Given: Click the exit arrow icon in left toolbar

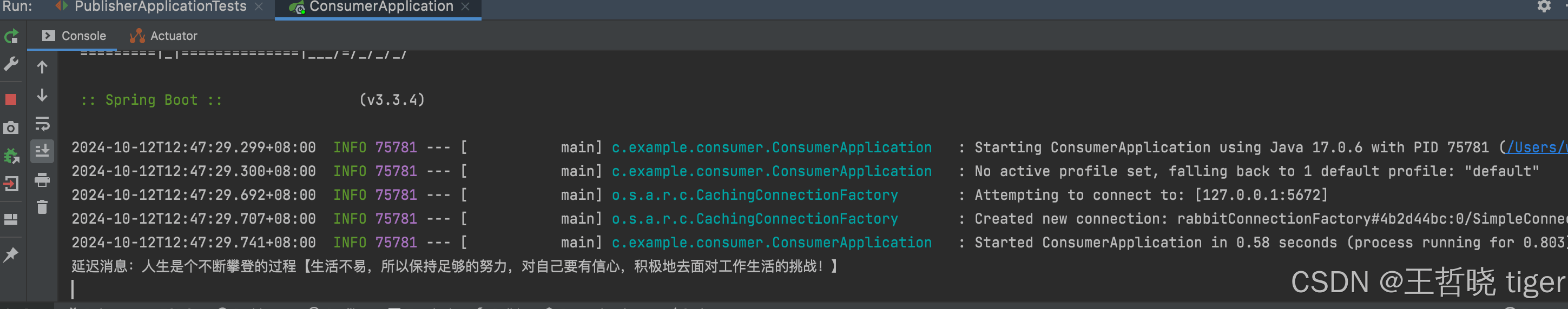Looking at the screenshot, I should coord(11,184).
